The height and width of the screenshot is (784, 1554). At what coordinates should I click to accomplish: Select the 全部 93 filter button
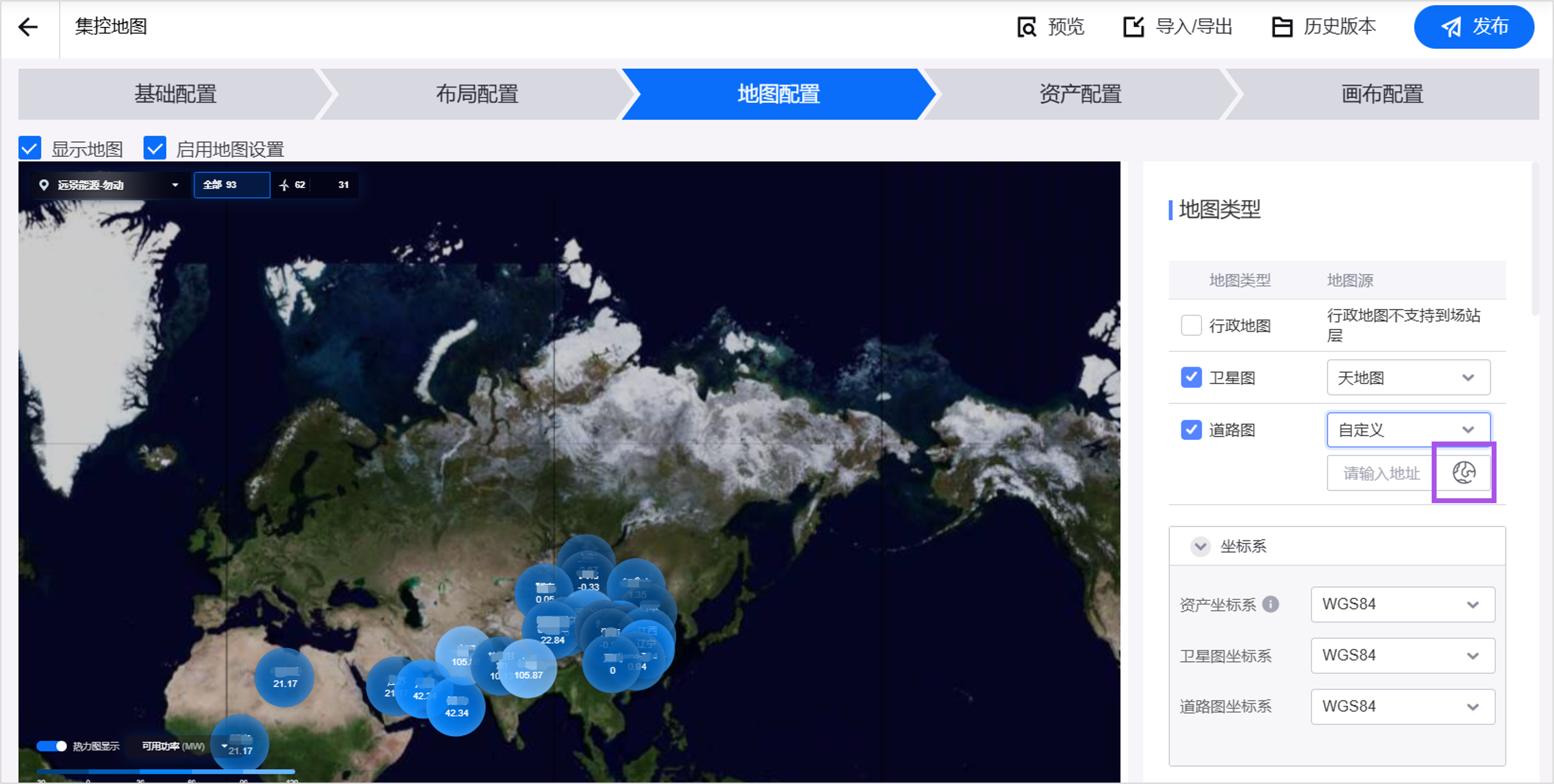(x=232, y=185)
